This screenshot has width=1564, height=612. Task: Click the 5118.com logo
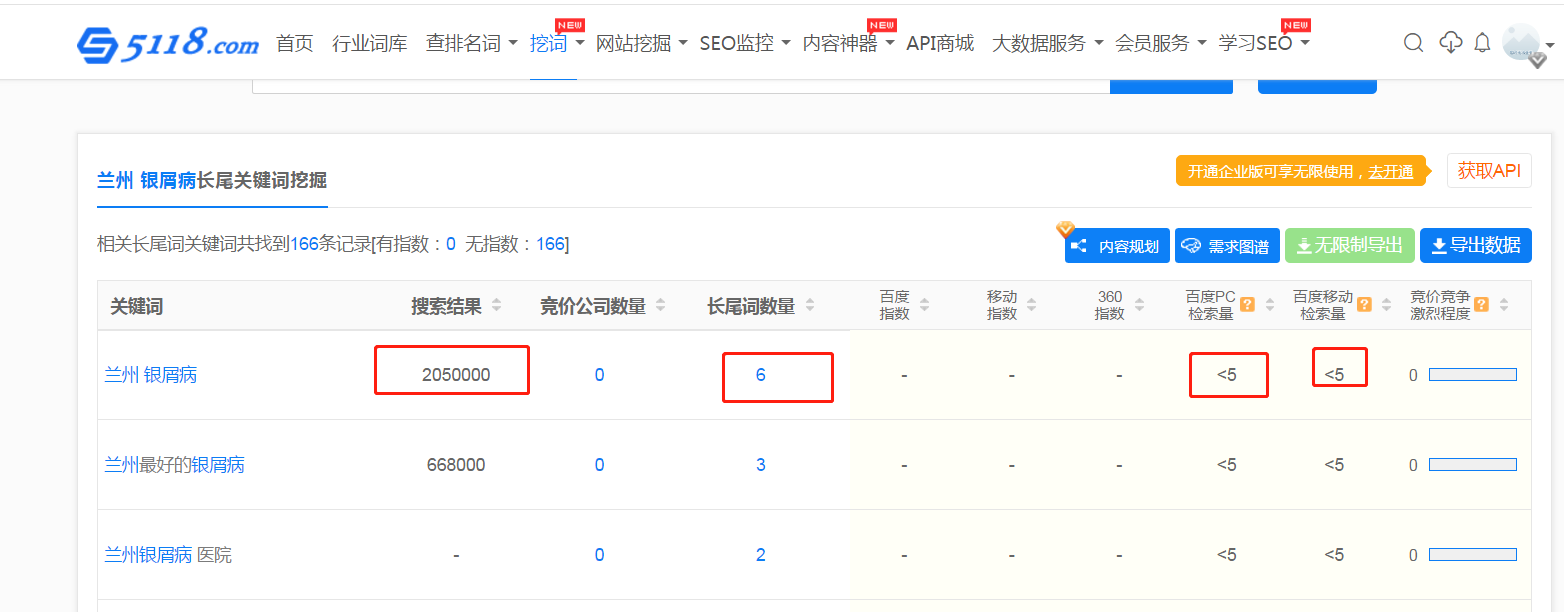click(168, 43)
